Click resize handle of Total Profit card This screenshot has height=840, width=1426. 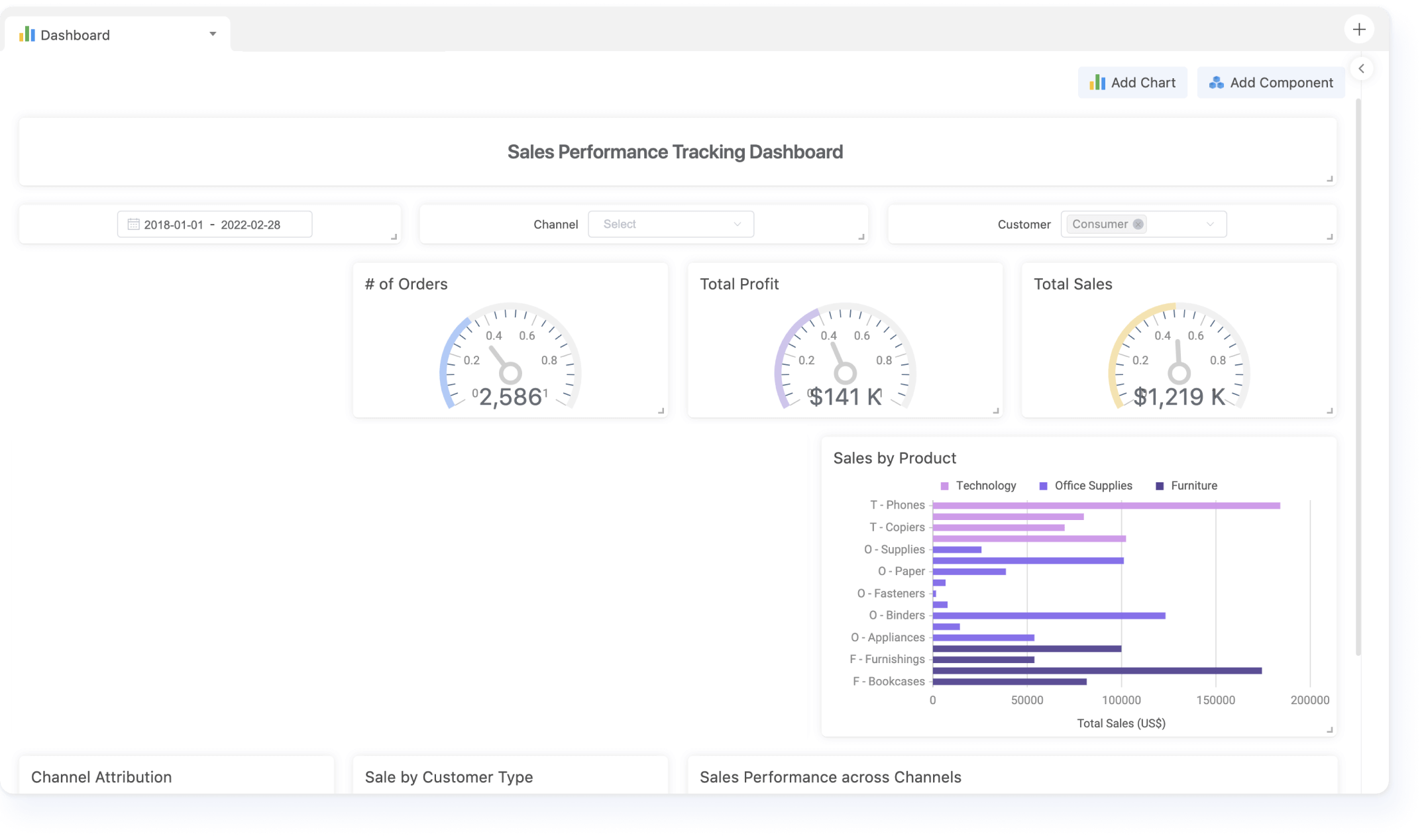pos(995,411)
